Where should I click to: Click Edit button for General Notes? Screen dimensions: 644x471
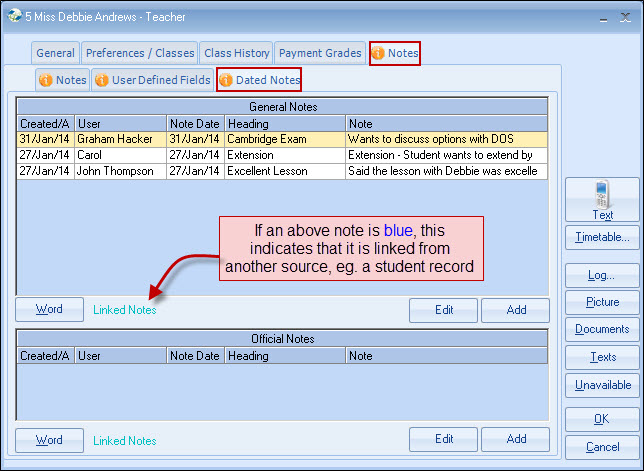[443, 310]
